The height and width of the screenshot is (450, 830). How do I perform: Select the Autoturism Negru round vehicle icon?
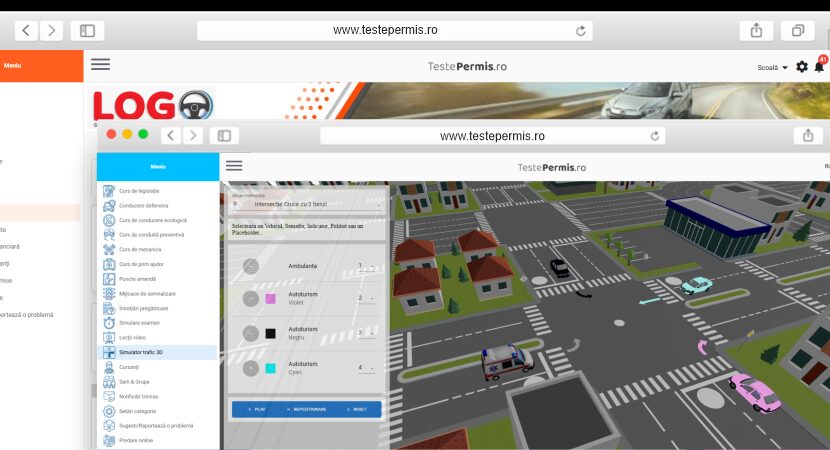tap(251, 334)
